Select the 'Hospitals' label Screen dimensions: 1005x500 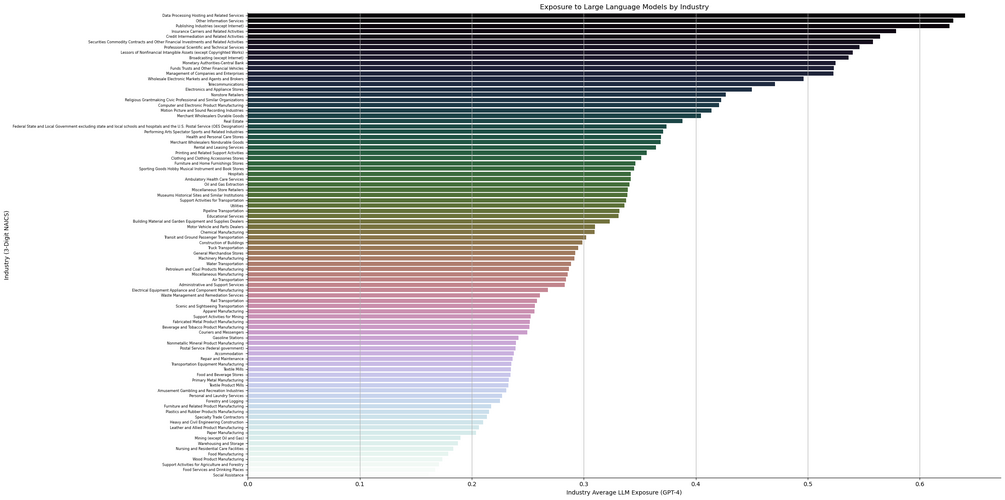tap(235, 174)
